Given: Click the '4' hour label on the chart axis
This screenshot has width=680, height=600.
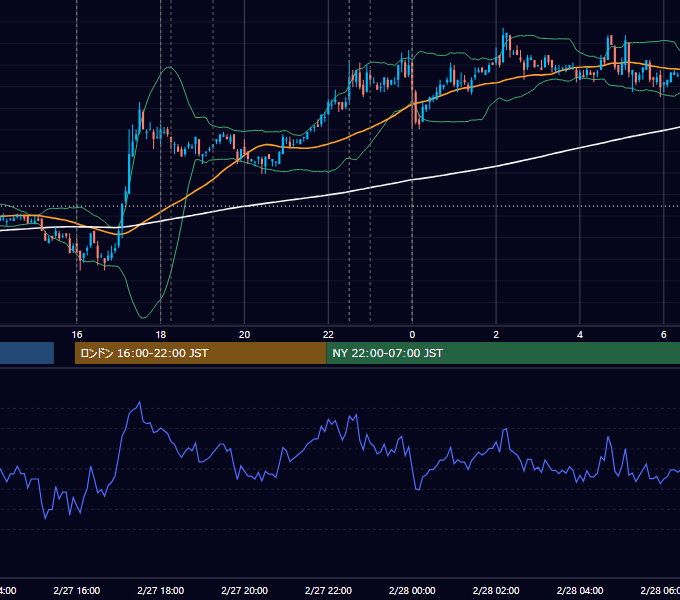Looking at the screenshot, I should (580, 334).
